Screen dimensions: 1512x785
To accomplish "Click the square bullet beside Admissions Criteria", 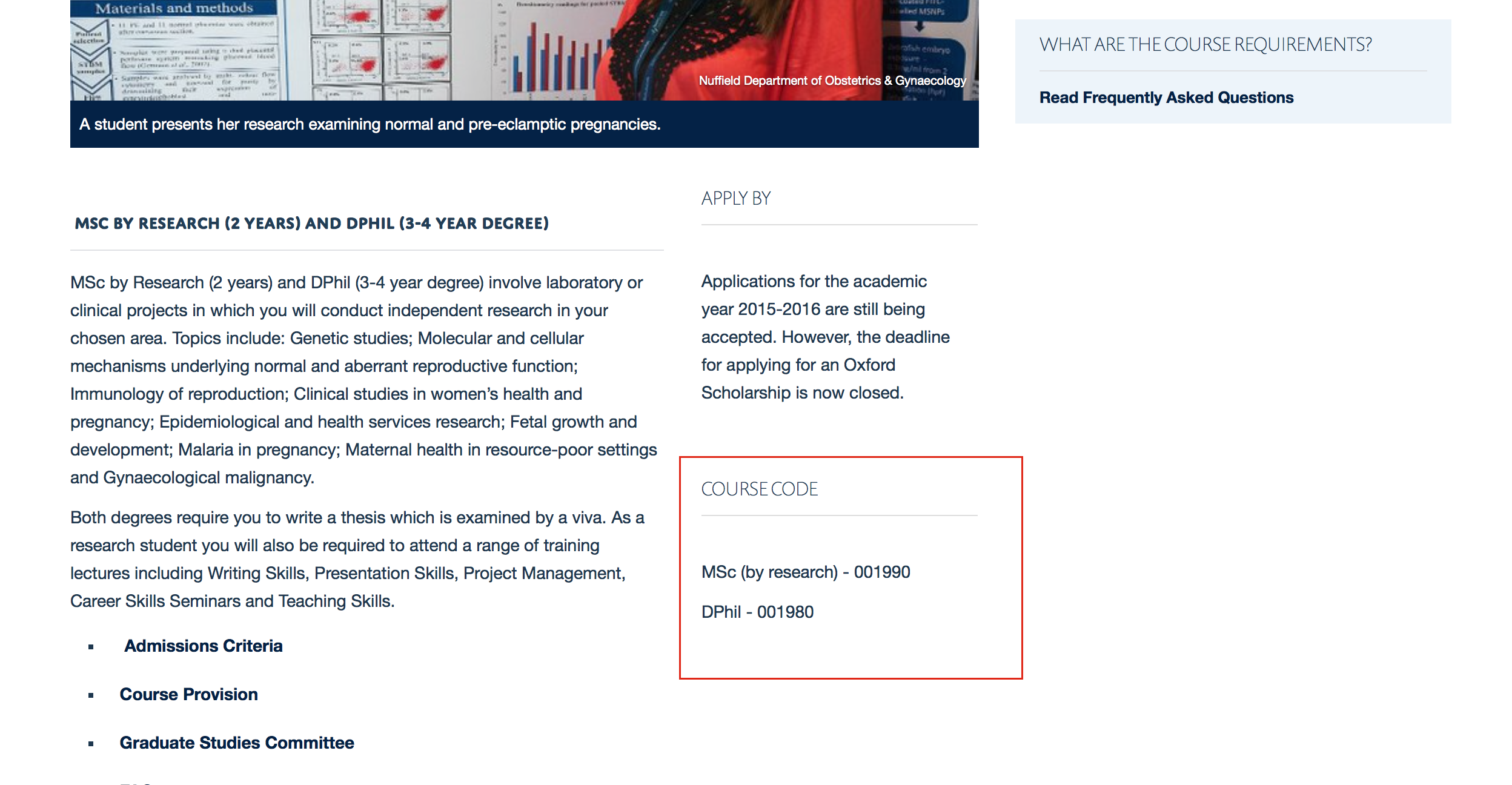I will coord(91,647).
